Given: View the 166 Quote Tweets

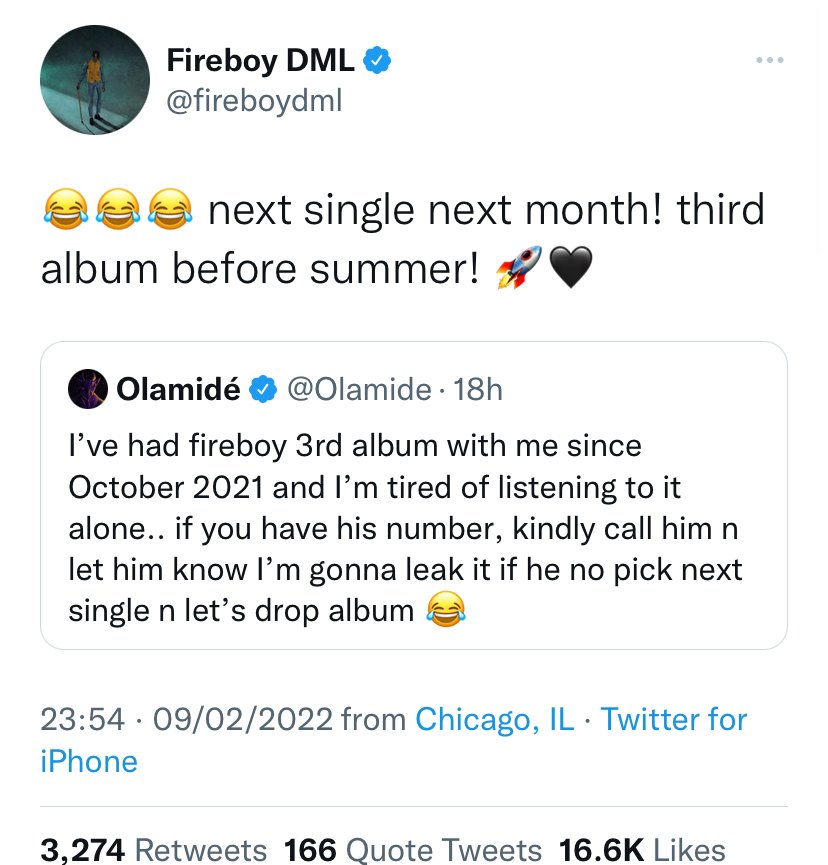Looking at the screenshot, I should 413,850.
